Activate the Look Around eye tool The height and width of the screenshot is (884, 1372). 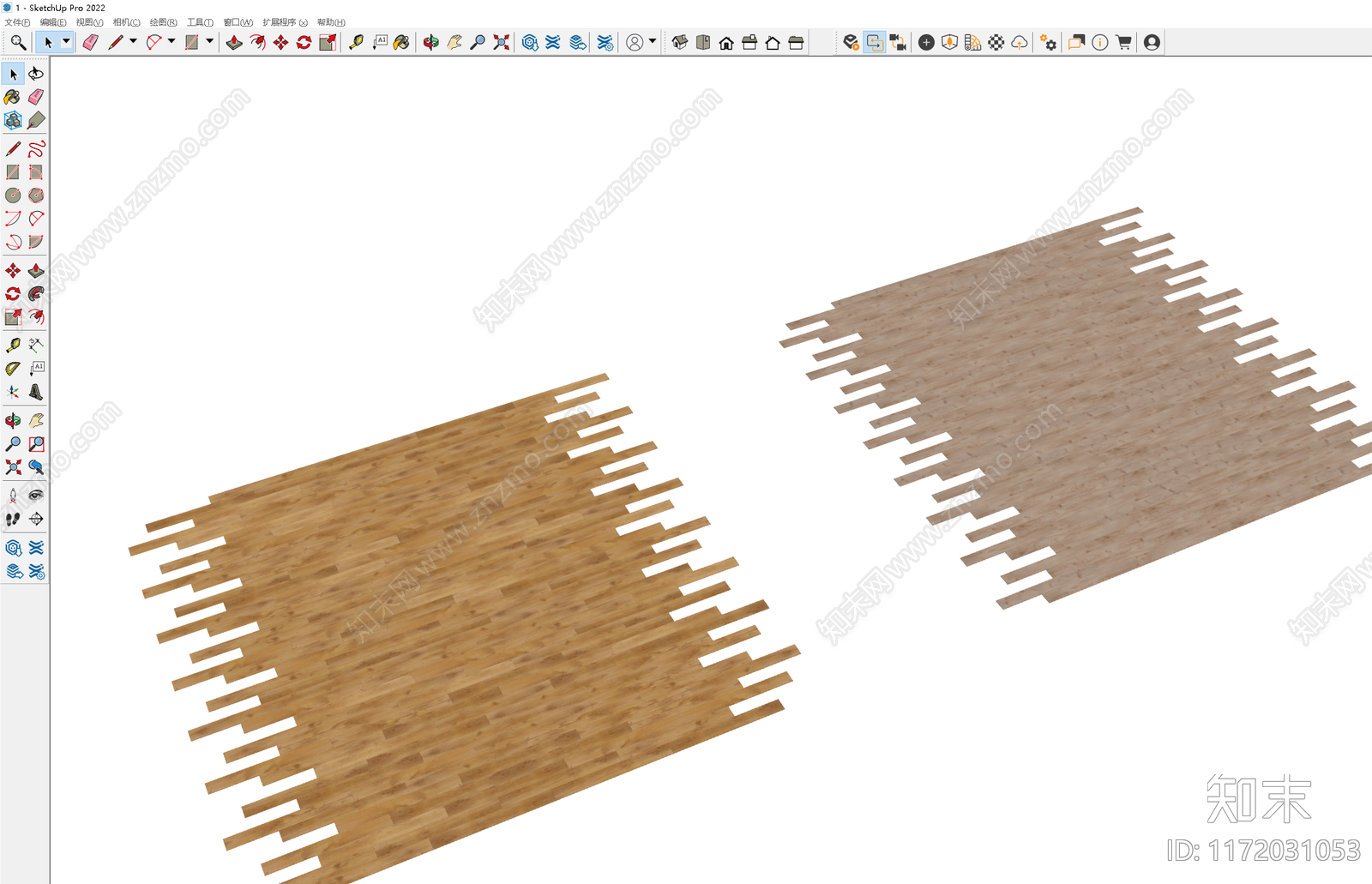tap(36, 496)
